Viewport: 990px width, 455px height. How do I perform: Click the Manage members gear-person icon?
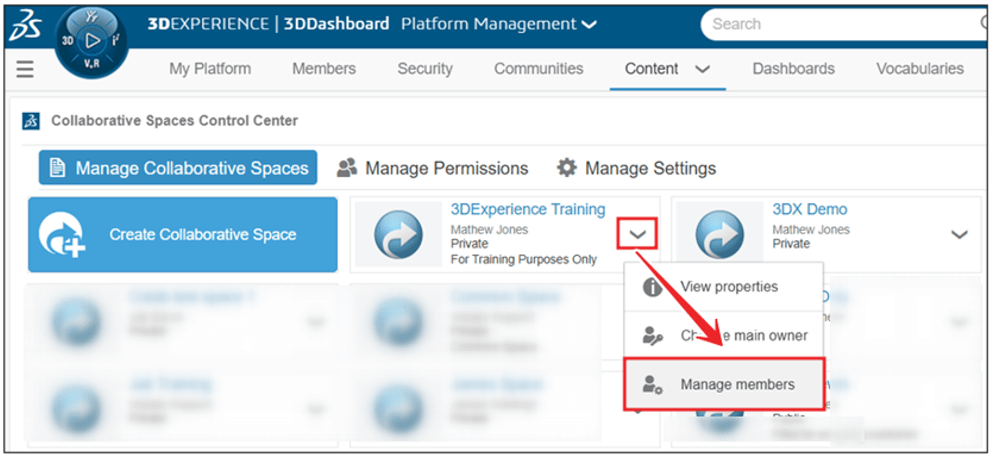(652, 385)
